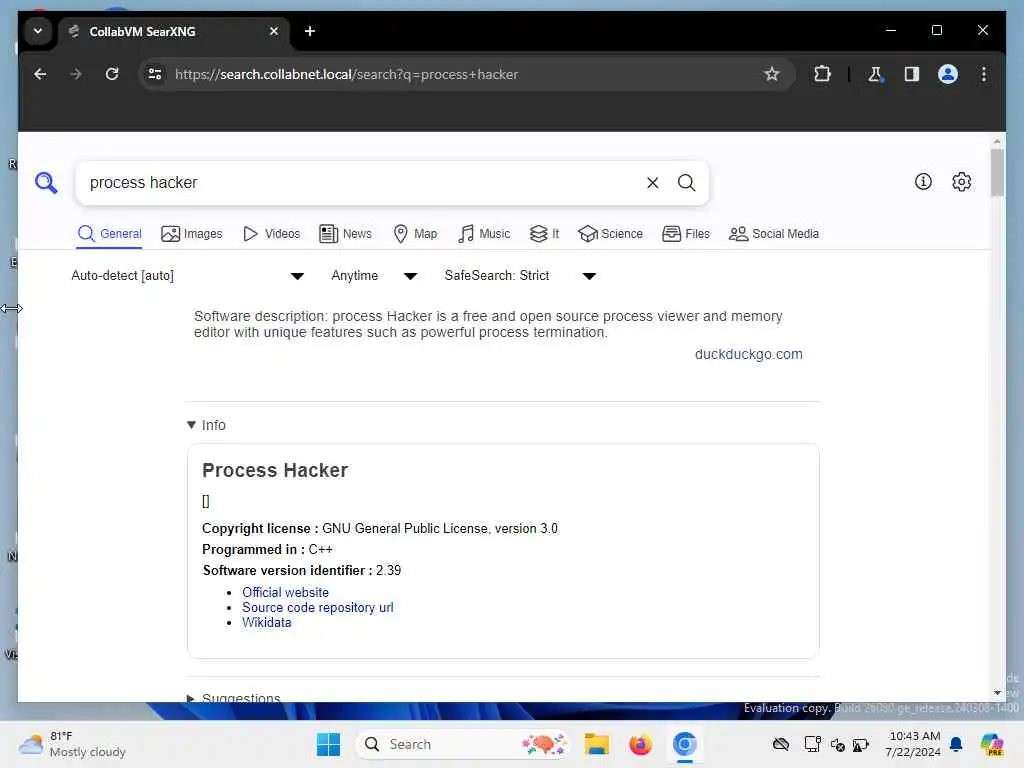
Task: Go back in browser history
Action: click(x=40, y=74)
